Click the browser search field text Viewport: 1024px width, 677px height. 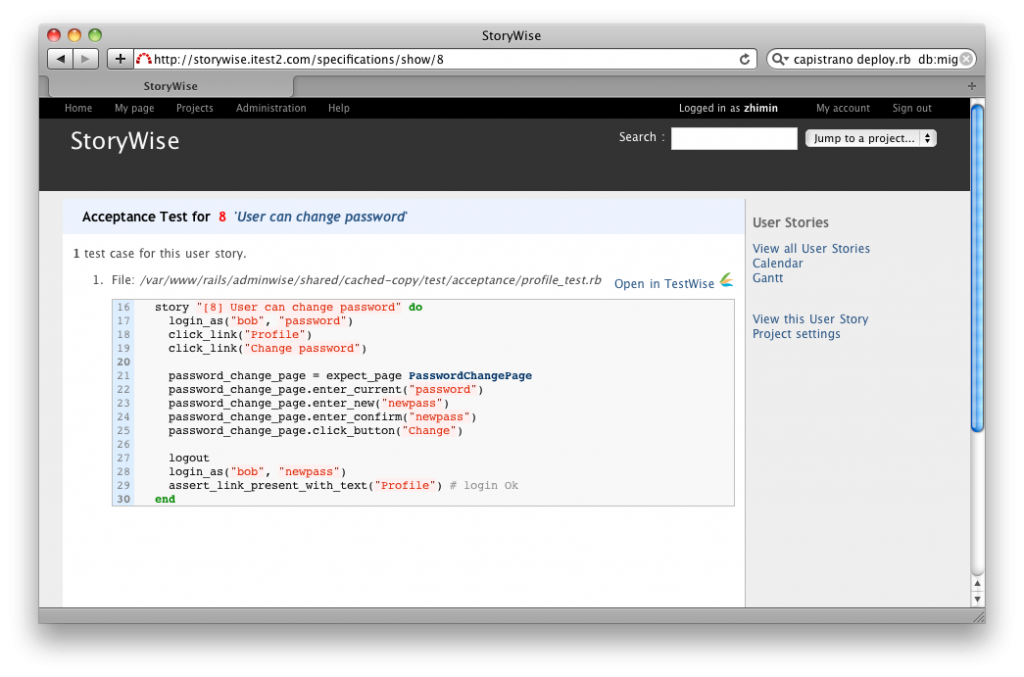pos(875,59)
